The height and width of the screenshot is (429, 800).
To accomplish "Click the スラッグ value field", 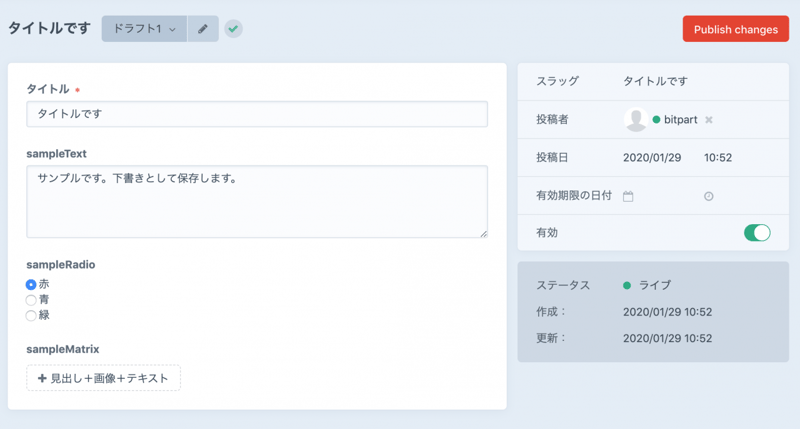I will (655, 81).
